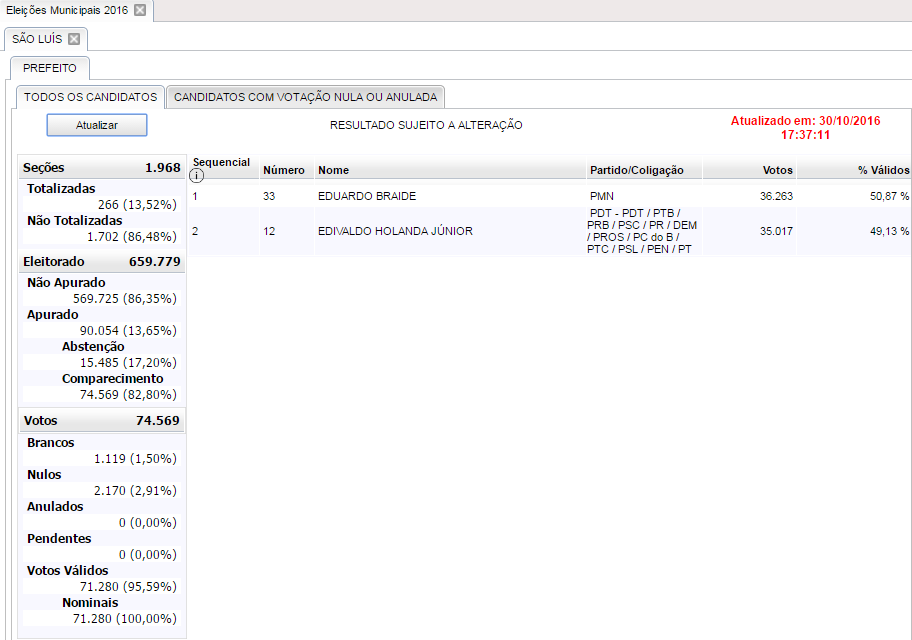The width and height of the screenshot is (912, 640).
Task: Select the Edivaldo Holanda Júnior row
Action: tap(395, 231)
